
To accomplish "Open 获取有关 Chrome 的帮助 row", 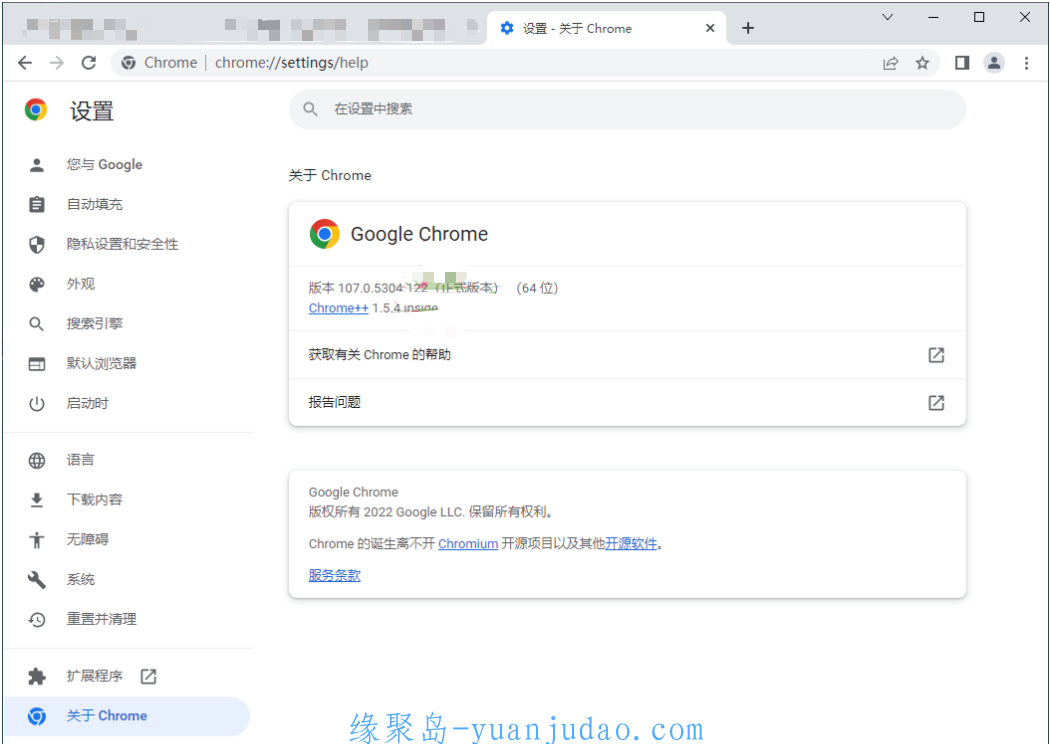I will point(627,355).
